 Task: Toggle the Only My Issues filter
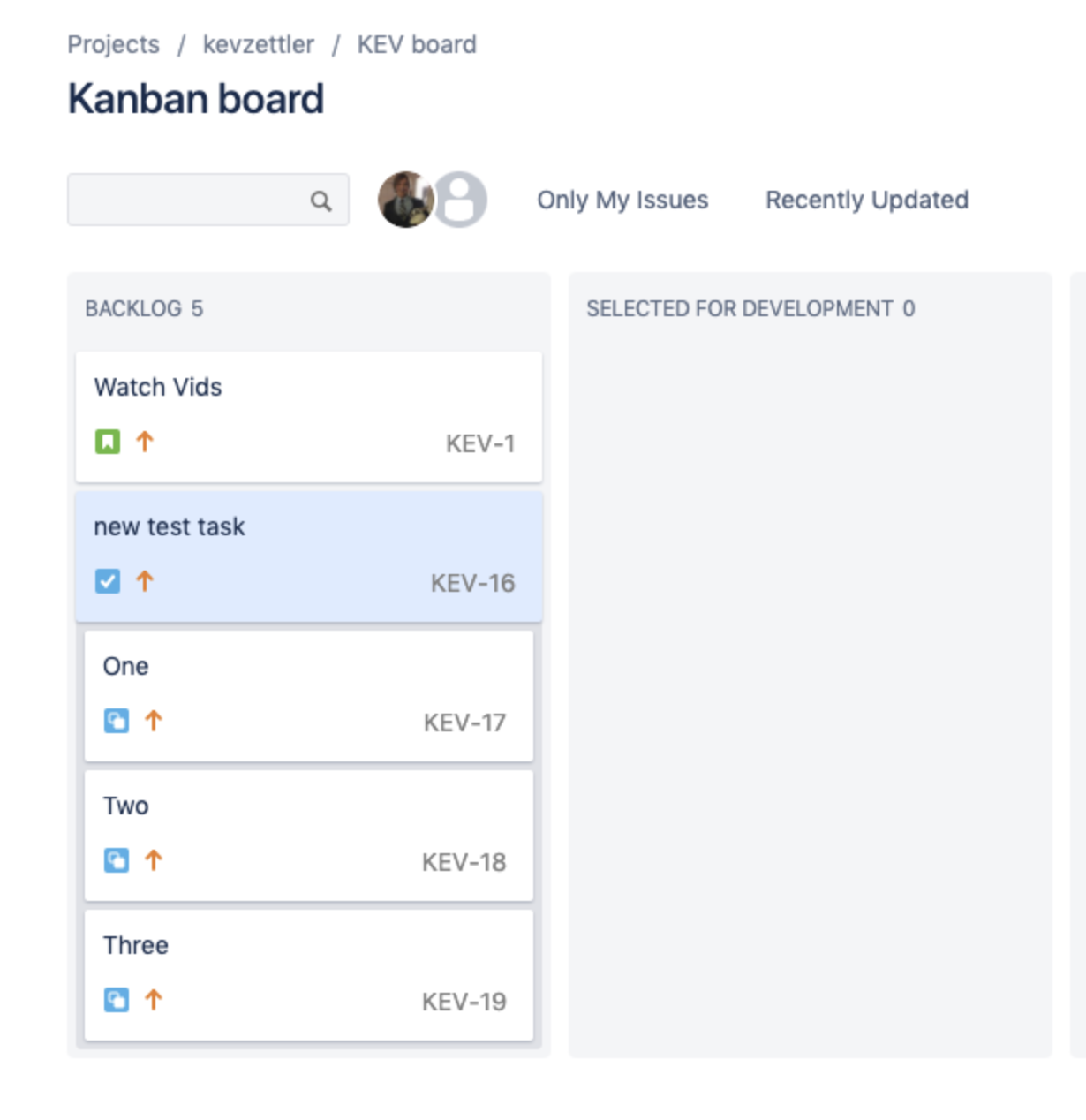[621, 200]
